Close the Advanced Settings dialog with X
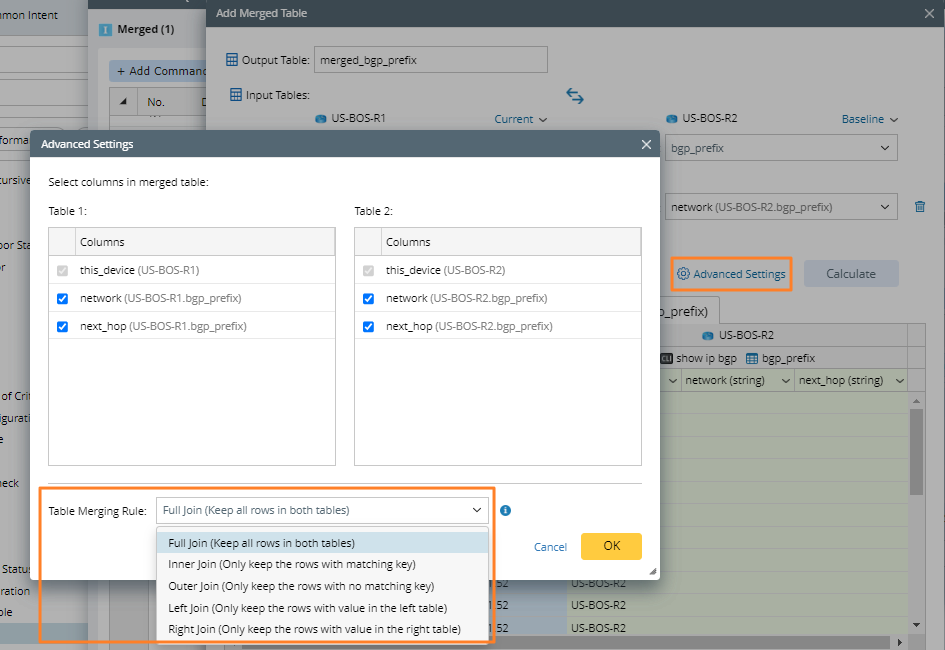Screen dimensions: 945x650 pyautogui.click(x=646, y=144)
